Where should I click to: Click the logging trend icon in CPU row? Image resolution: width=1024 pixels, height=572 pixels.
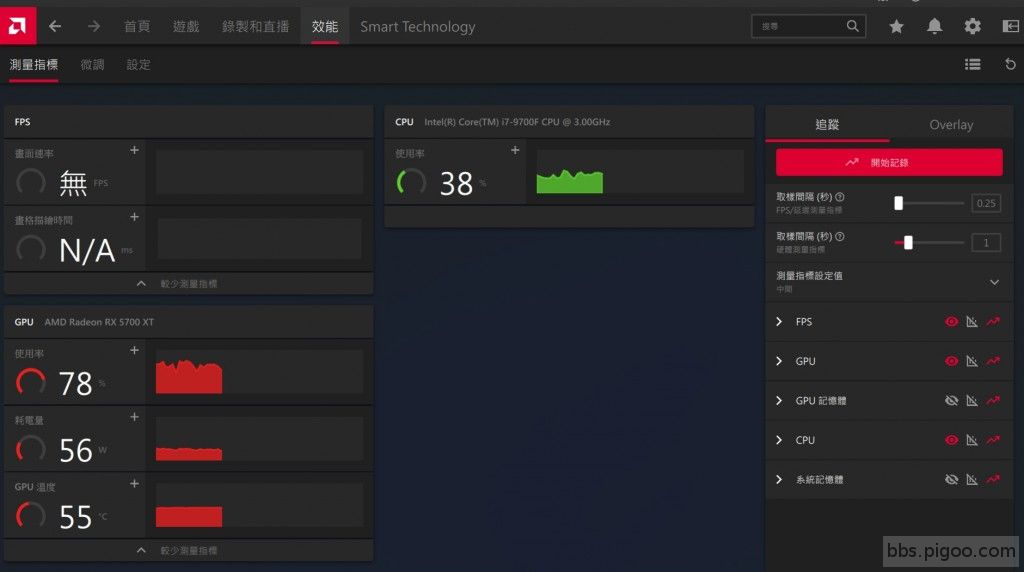click(993, 440)
